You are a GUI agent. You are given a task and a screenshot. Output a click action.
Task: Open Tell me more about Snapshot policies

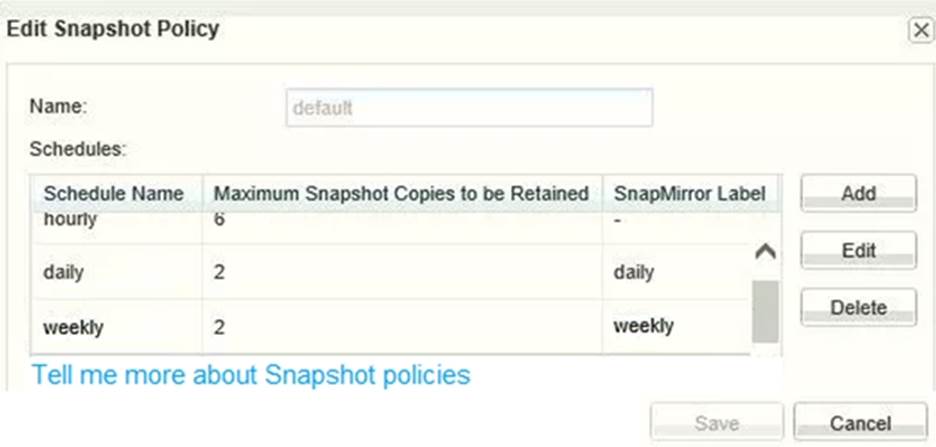coord(251,375)
